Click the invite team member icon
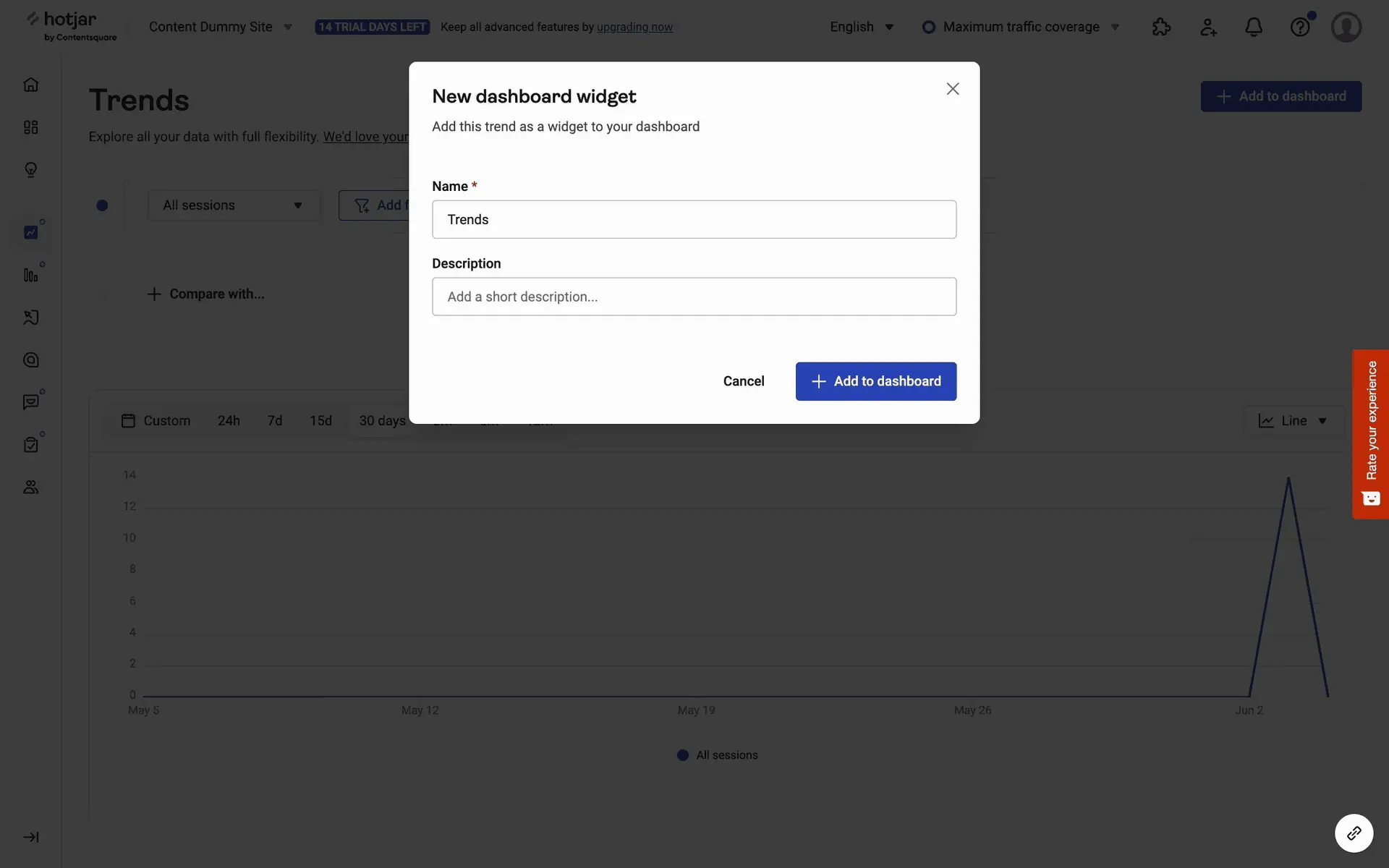 pyautogui.click(x=1207, y=27)
